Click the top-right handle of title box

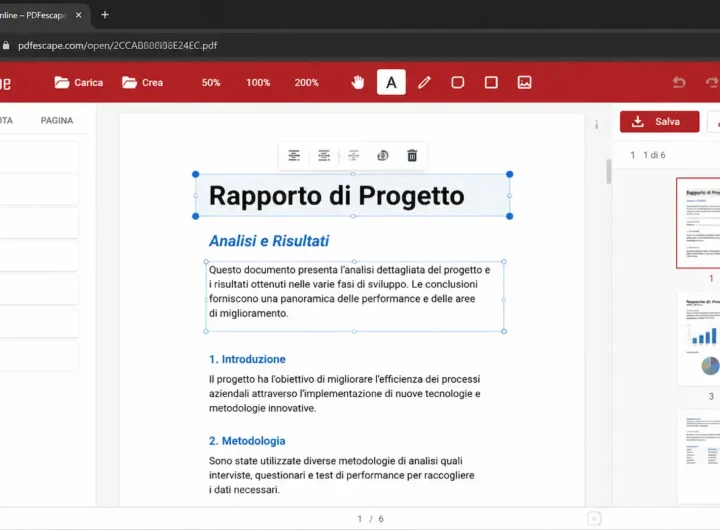510,175
